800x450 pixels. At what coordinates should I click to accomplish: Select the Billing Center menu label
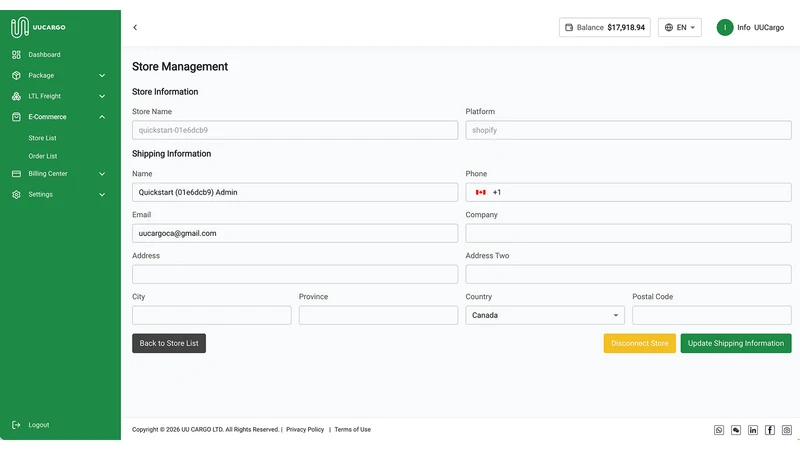click(x=48, y=173)
